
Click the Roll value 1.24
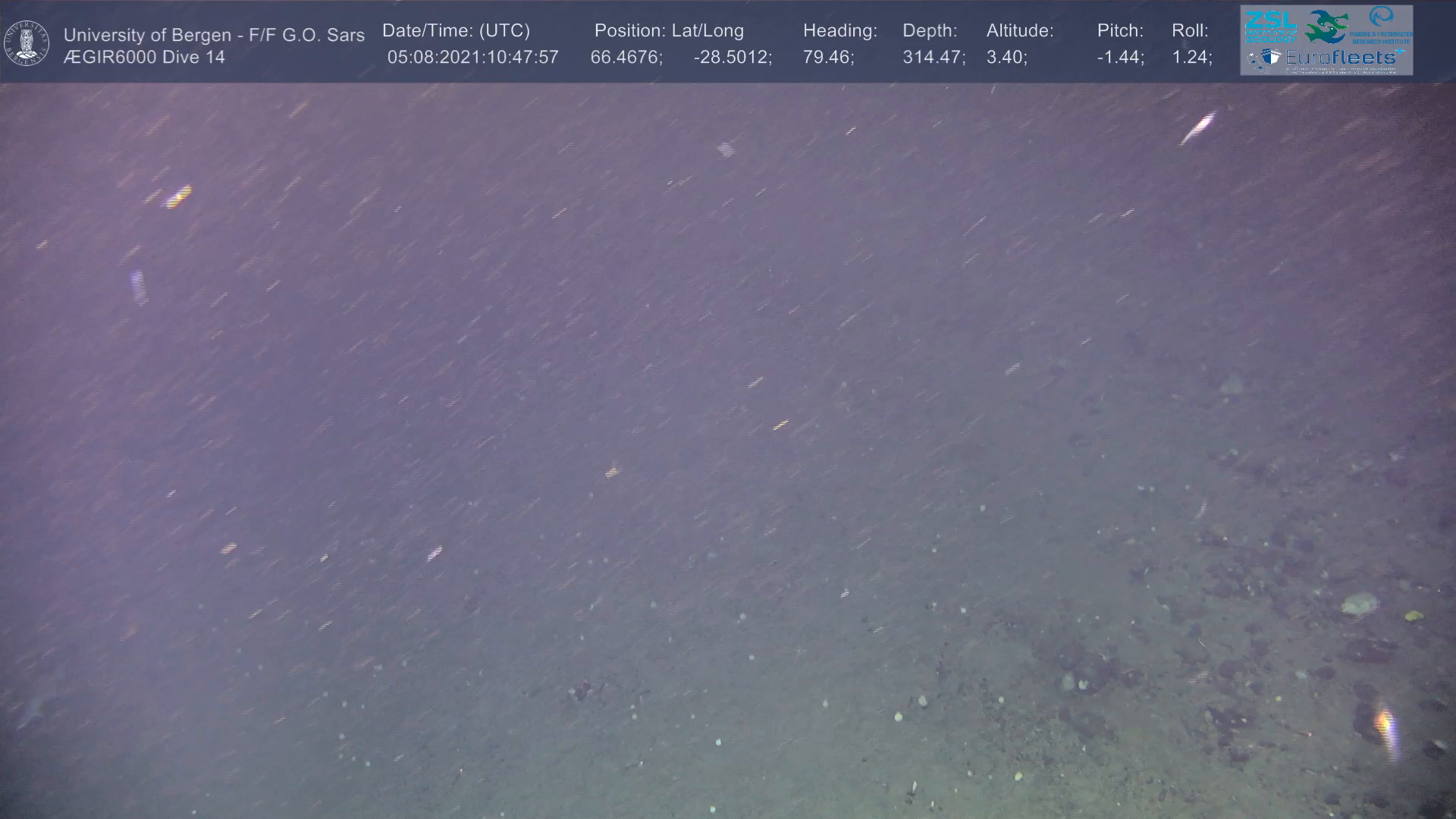[1189, 58]
